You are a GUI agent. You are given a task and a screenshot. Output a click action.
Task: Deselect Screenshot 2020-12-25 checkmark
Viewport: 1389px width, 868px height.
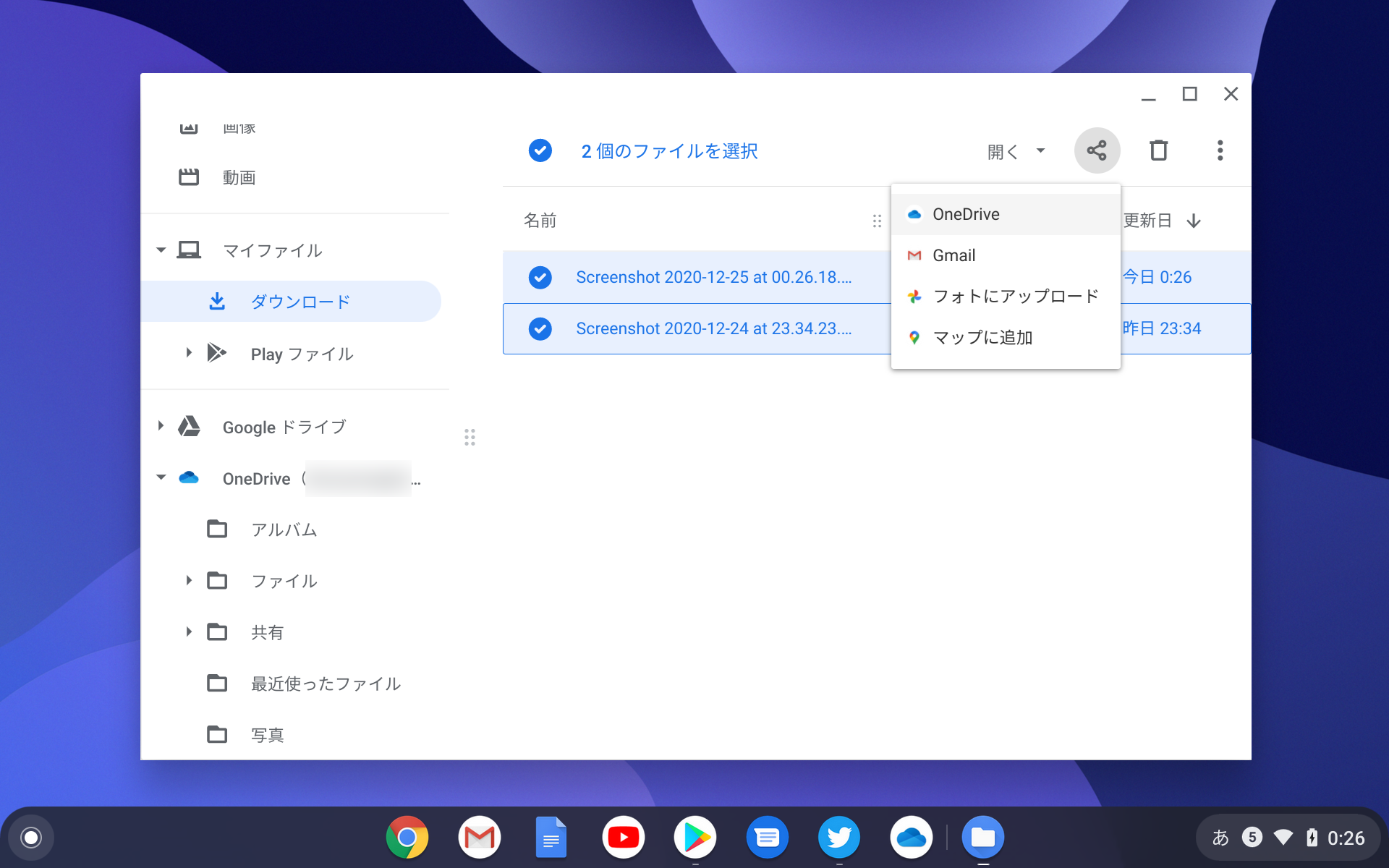point(540,277)
